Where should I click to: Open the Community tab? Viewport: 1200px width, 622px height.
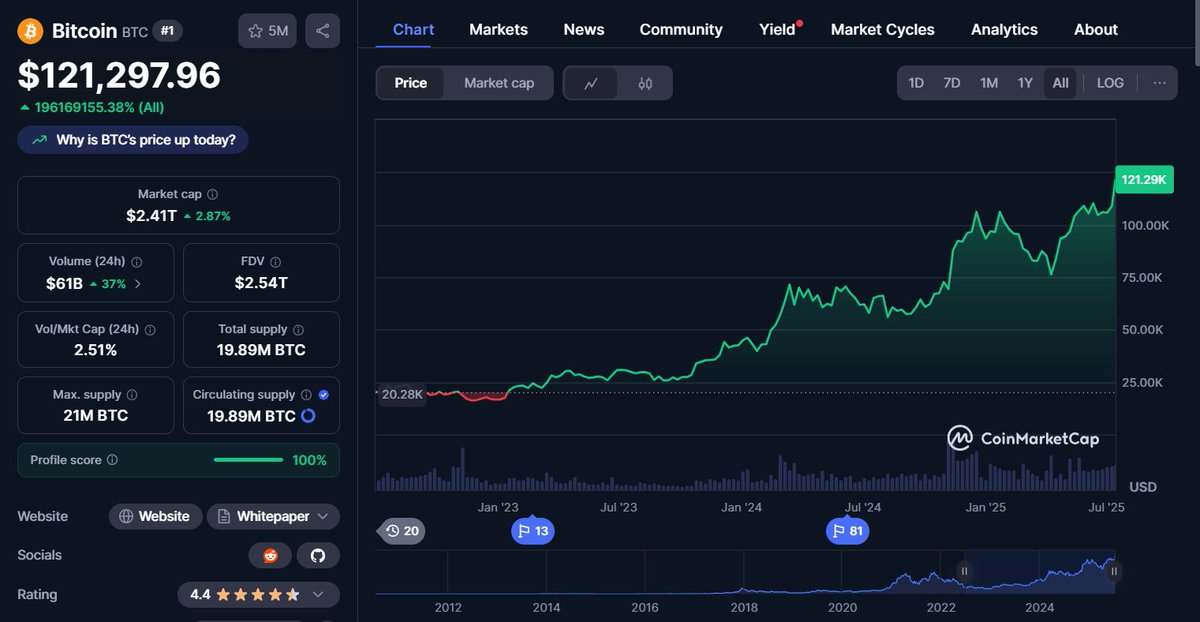pyautogui.click(x=681, y=30)
